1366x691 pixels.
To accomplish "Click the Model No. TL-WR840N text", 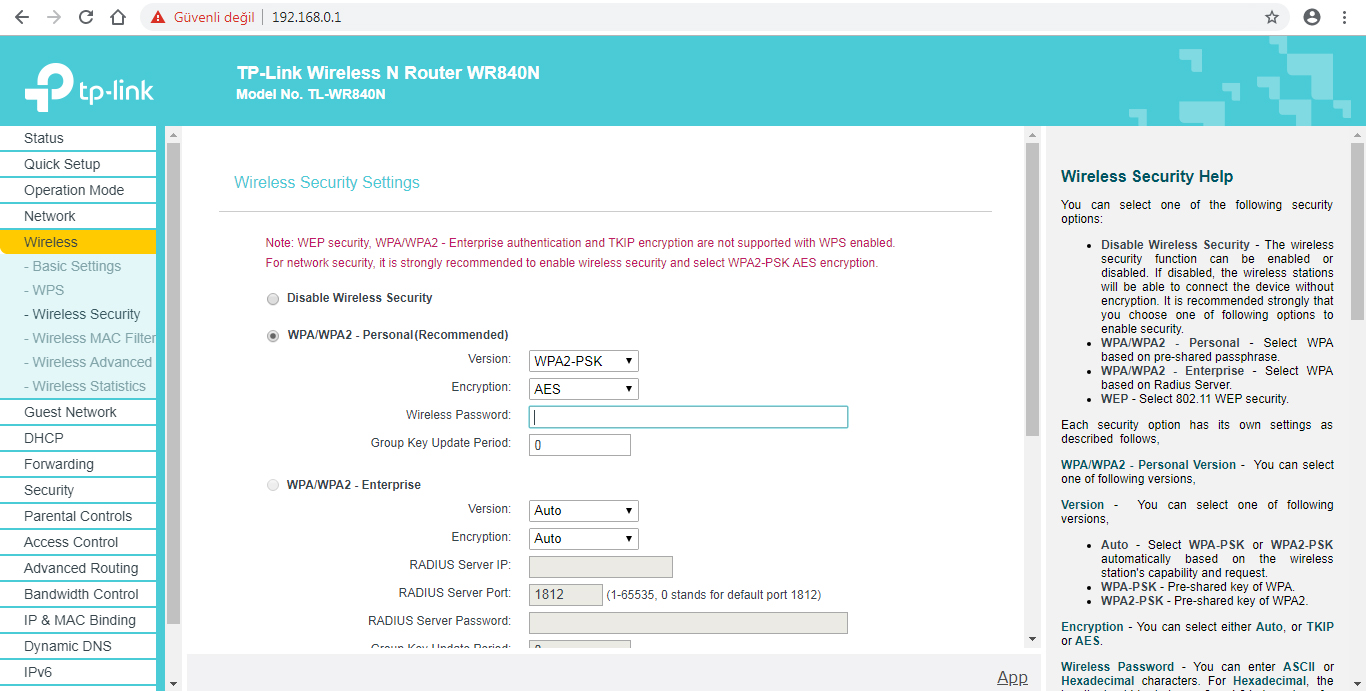I will pos(311,94).
